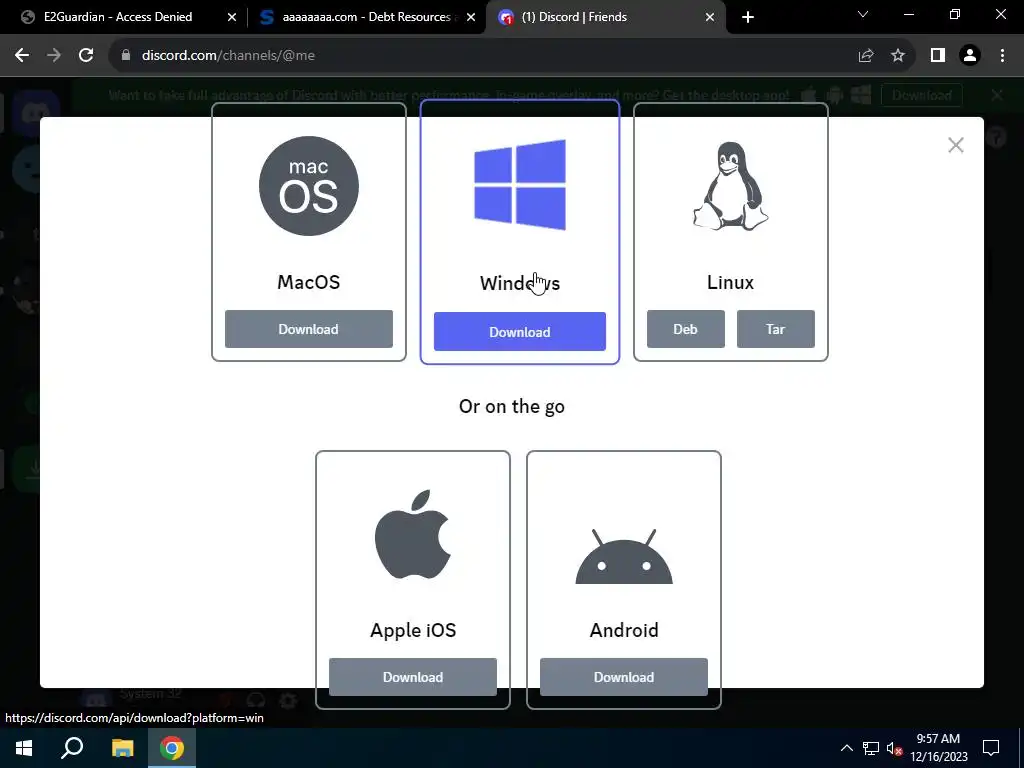Close the aaaaaaaa.com tab
The image size is (1024, 768).
point(471,17)
